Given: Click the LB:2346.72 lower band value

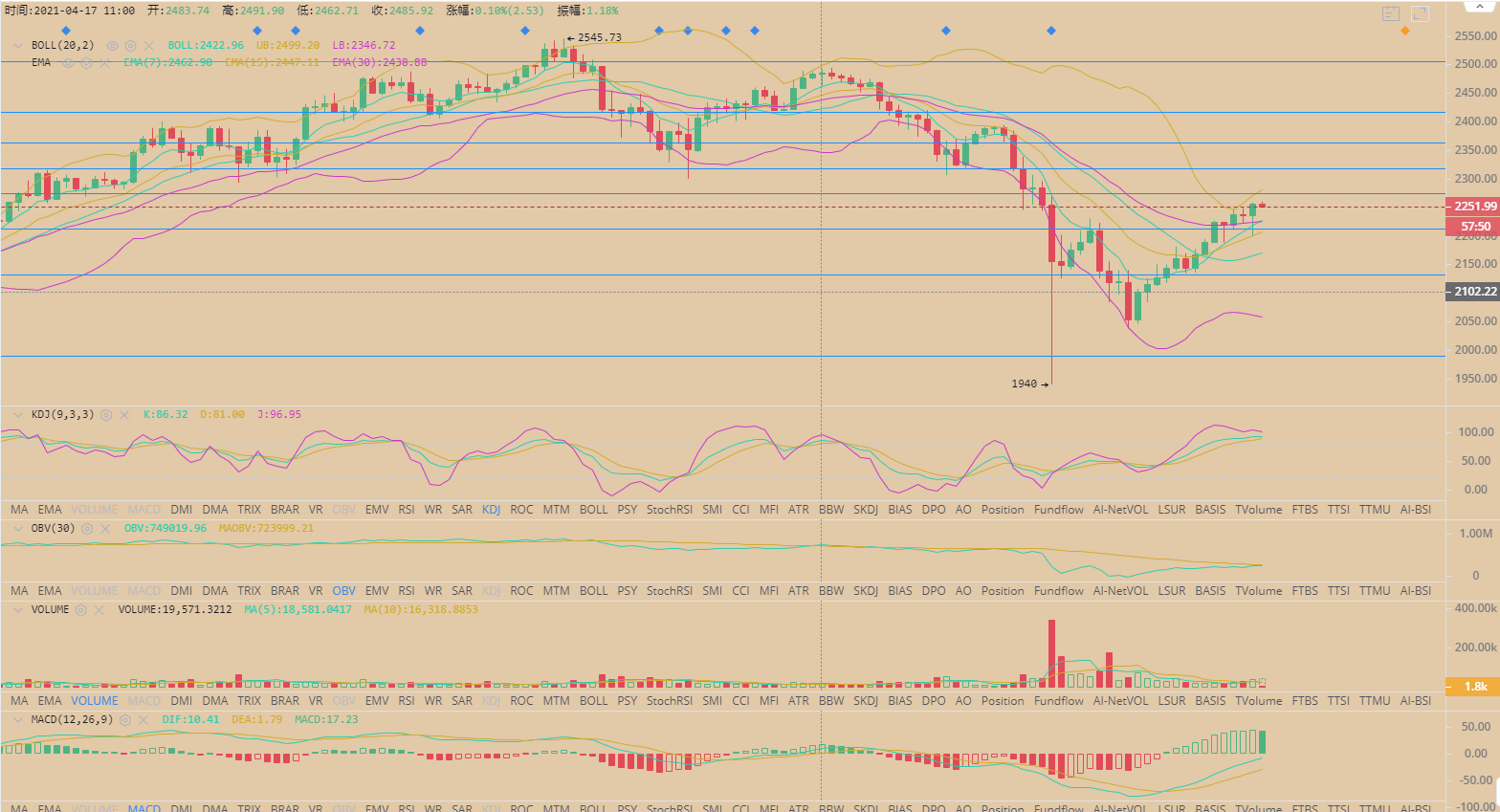Looking at the screenshot, I should coord(364,45).
